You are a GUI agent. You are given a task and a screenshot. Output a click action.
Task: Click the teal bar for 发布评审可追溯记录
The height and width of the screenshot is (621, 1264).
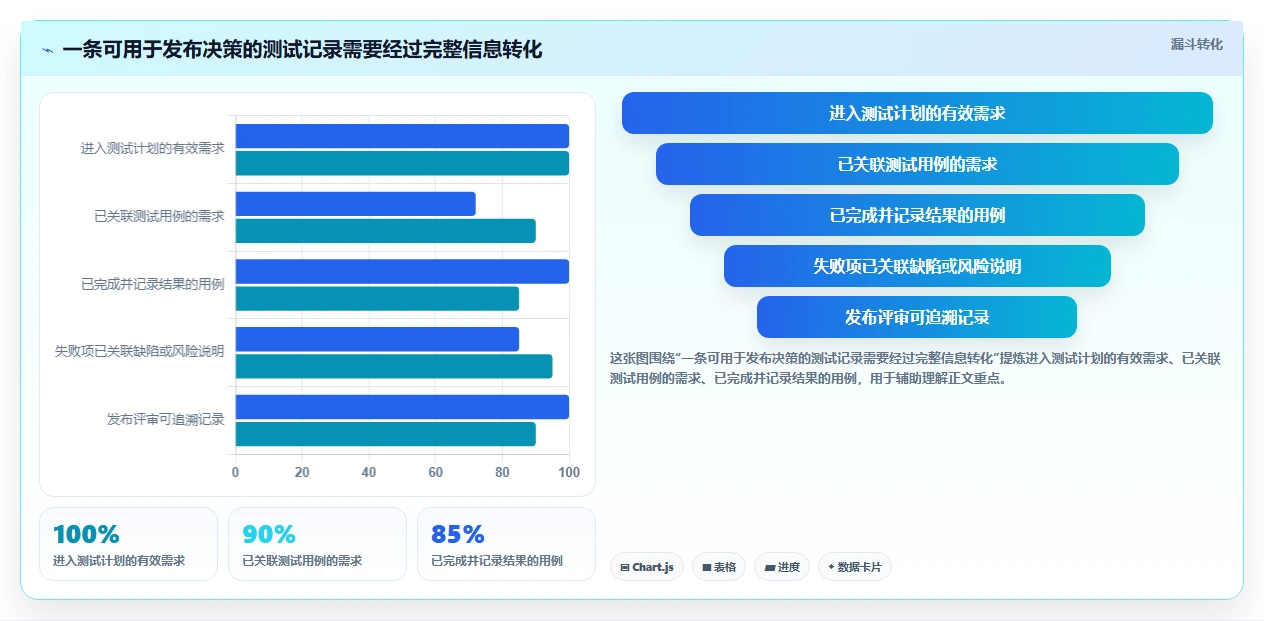point(386,434)
